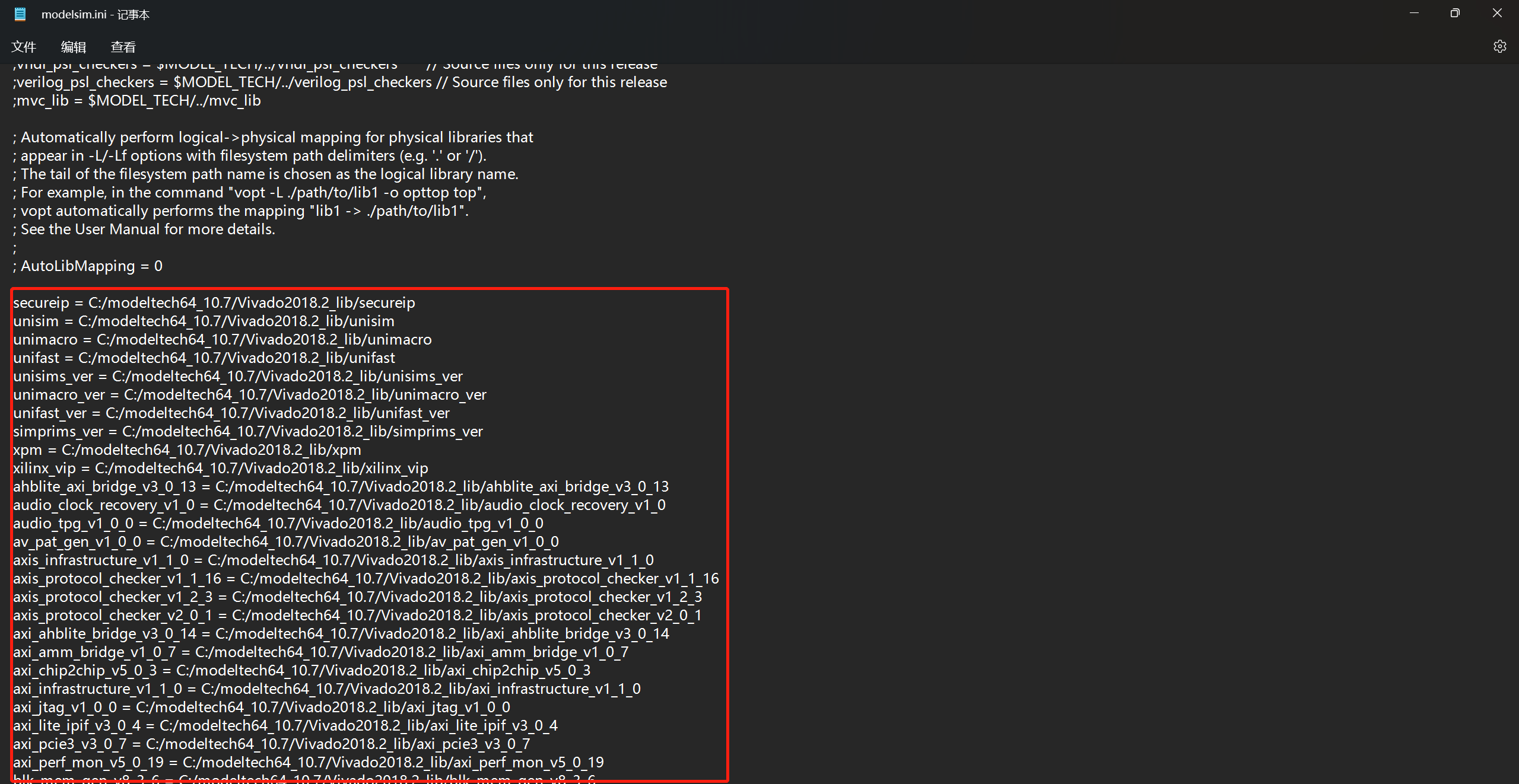Click the axi_perf_mon_v5_0_19 line
This screenshot has height=784, width=1519.
pyautogui.click(x=308, y=763)
